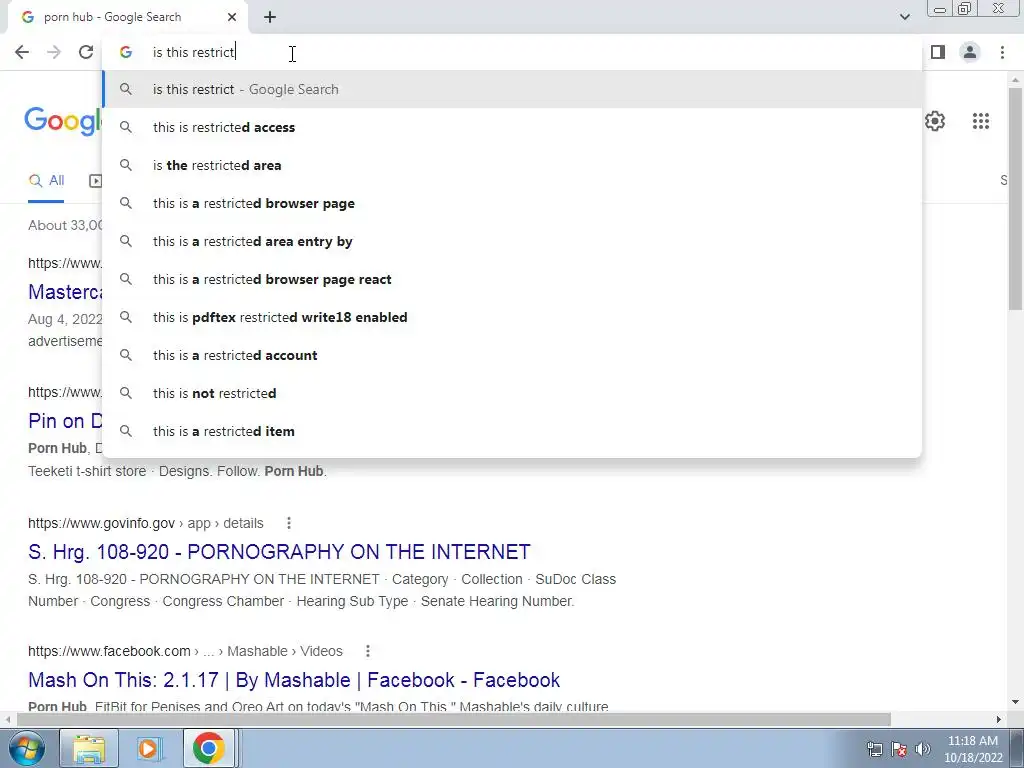
Task: Open the Chrome profile avatar menu
Action: (970, 52)
